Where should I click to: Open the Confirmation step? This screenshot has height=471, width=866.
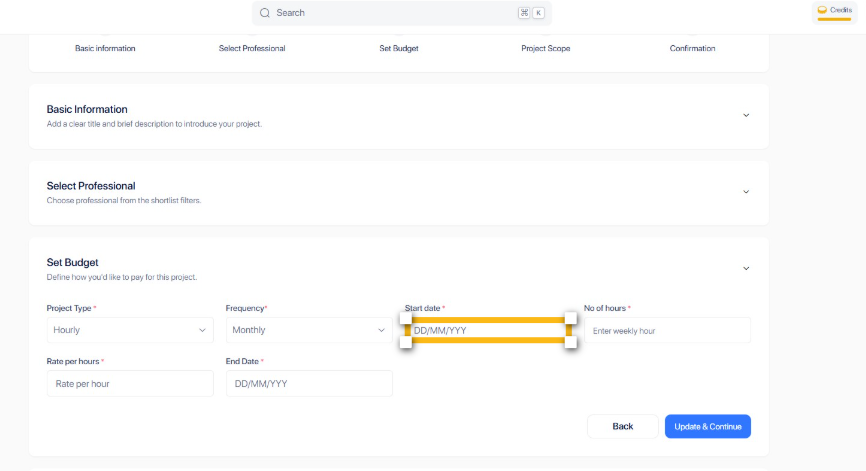coord(693,48)
